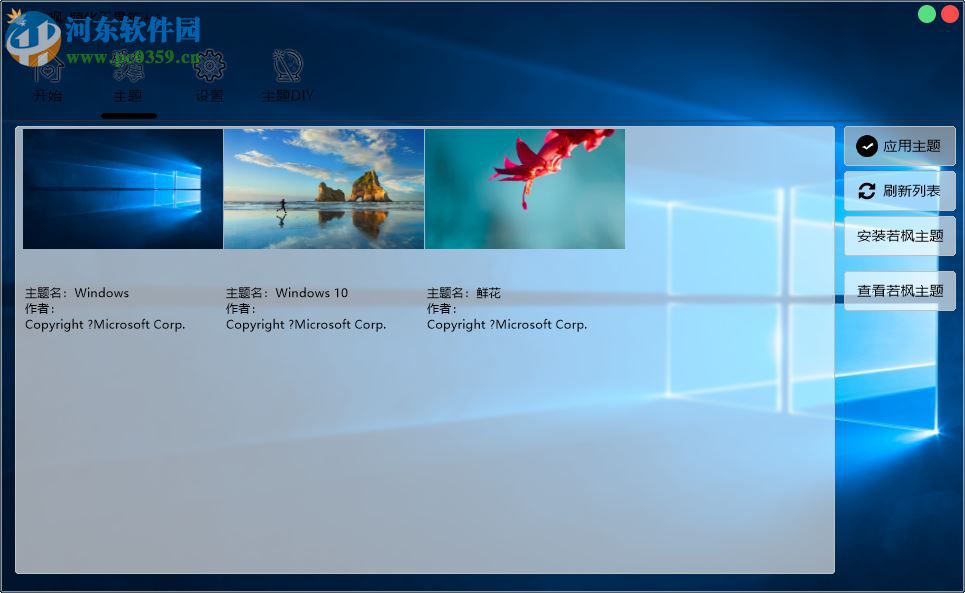Click the green window control dot
Screen dimensions: 965x593
(926, 14)
